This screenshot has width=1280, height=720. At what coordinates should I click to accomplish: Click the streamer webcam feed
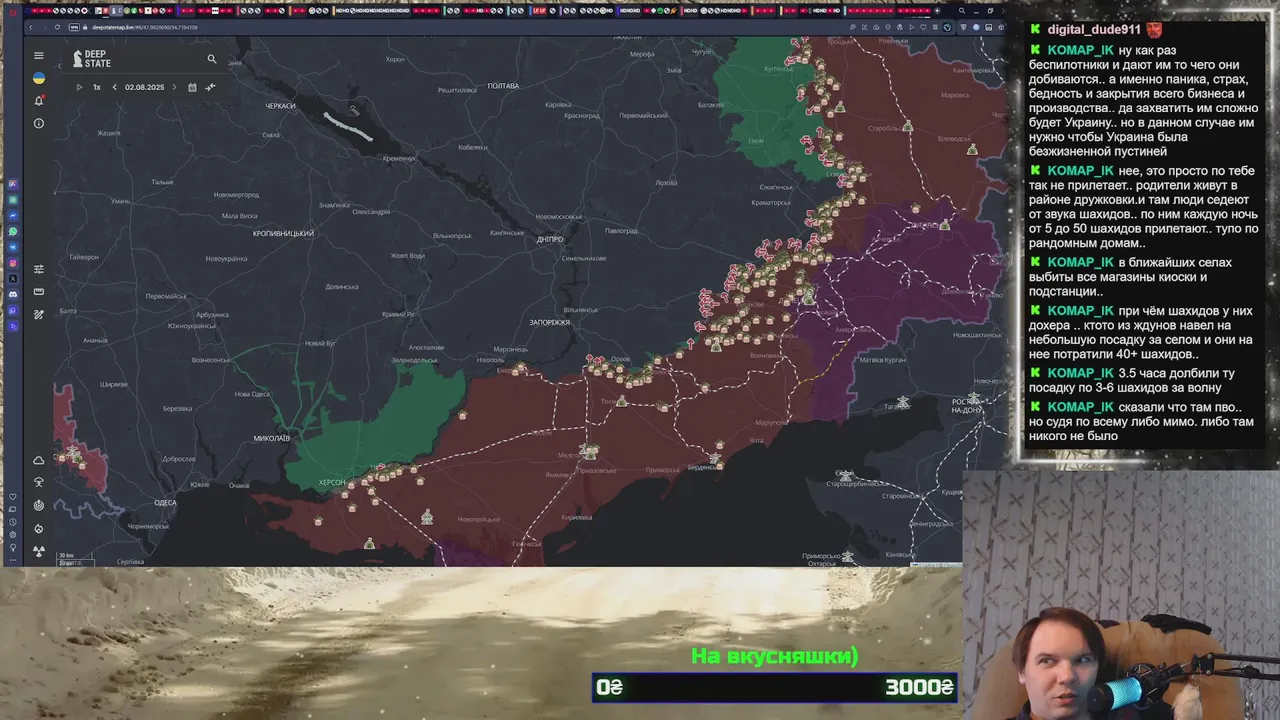click(1121, 595)
